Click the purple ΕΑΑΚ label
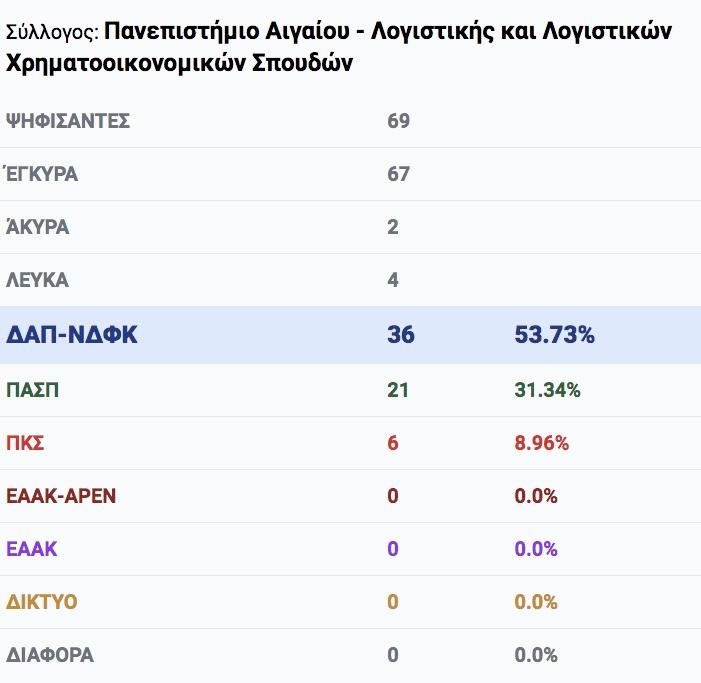701x683 pixels. click(x=32, y=549)
